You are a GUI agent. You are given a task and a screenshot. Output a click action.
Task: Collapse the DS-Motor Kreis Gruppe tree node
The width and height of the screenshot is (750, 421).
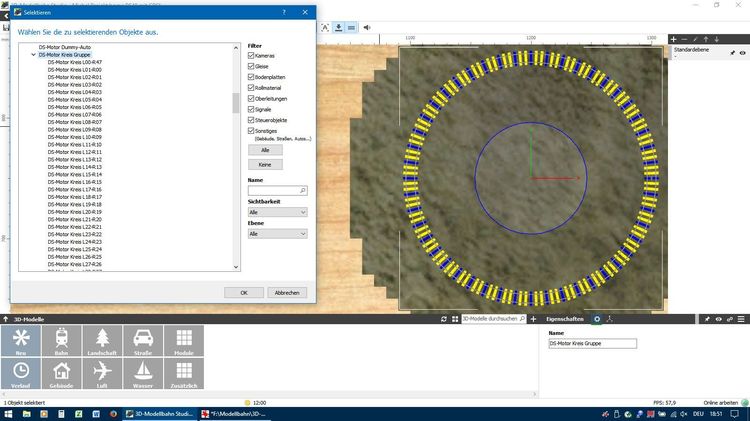coord(33,55)
